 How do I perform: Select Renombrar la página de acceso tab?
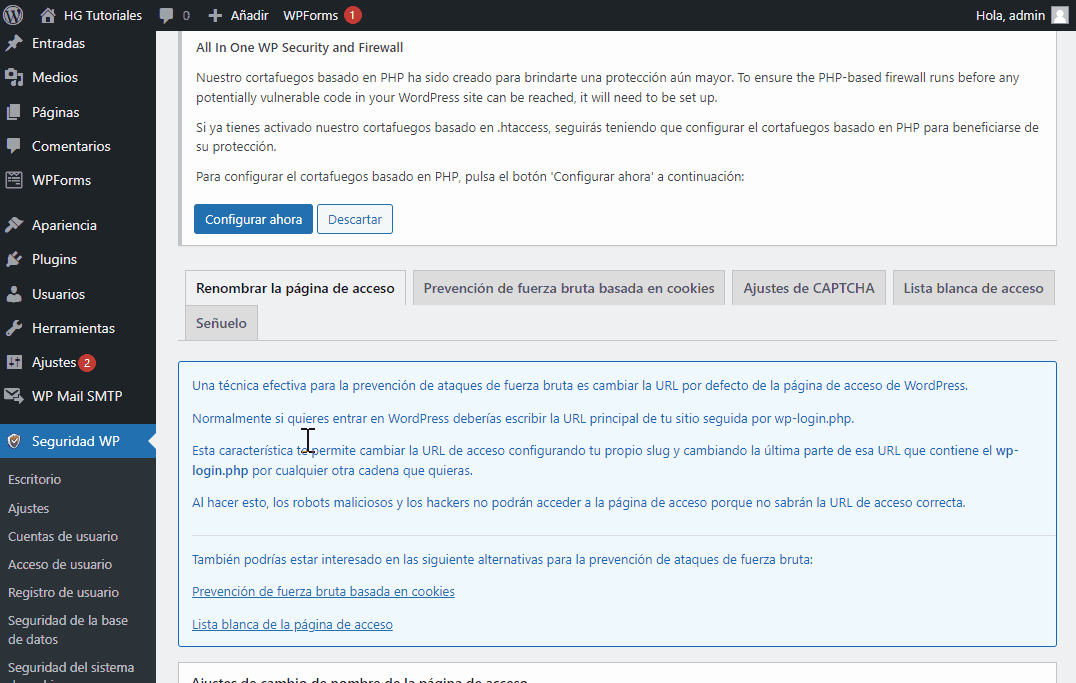pos(295,288)
